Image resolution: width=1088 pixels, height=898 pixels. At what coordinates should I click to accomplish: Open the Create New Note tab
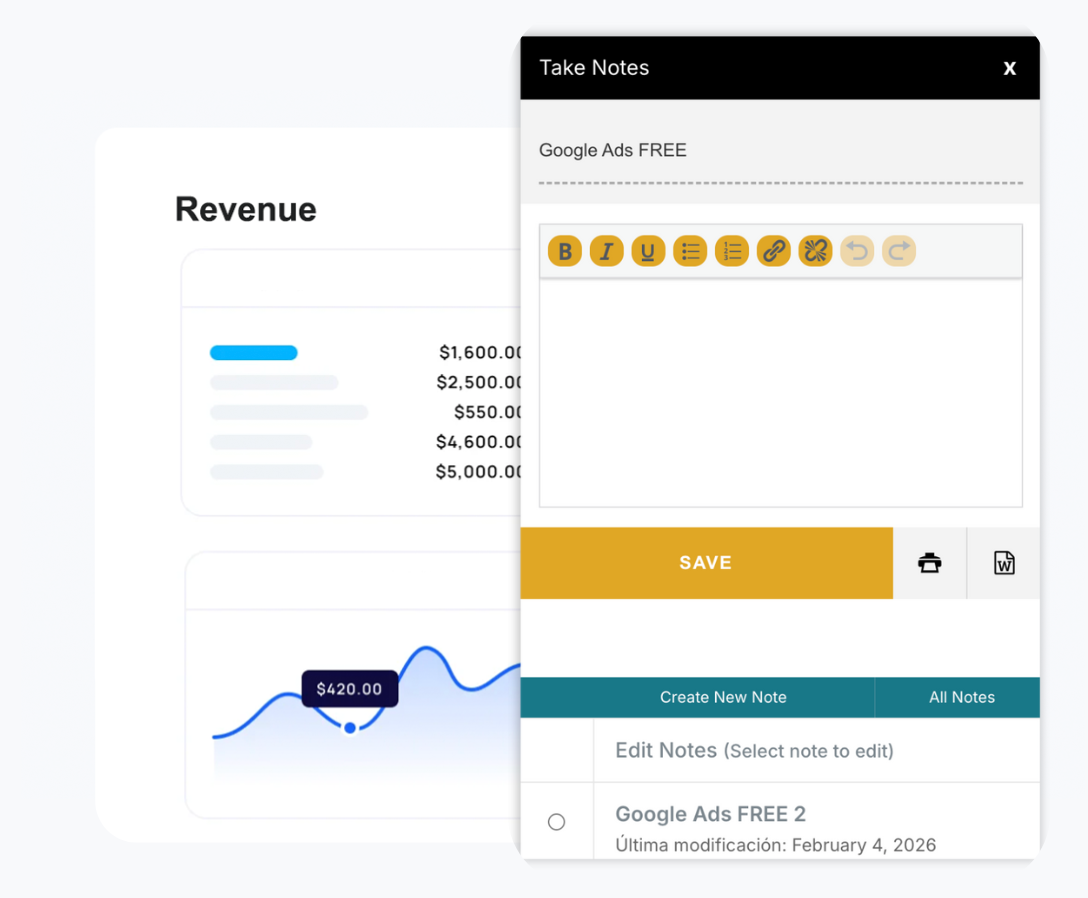723,697
